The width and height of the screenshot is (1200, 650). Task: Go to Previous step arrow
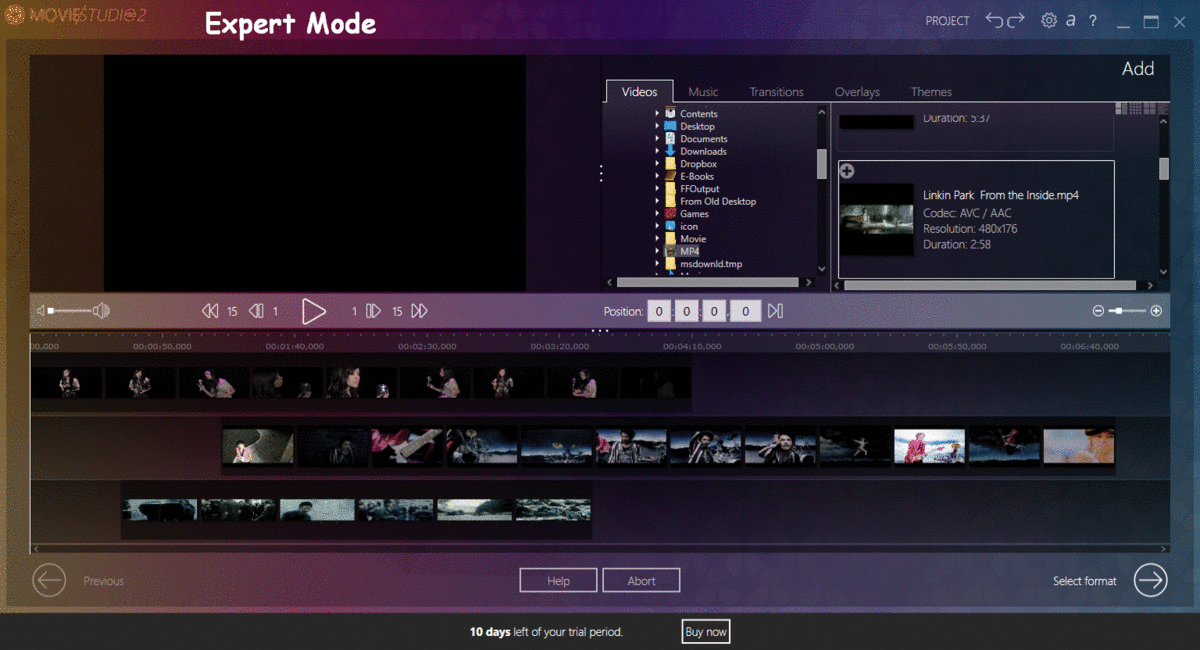49,581
